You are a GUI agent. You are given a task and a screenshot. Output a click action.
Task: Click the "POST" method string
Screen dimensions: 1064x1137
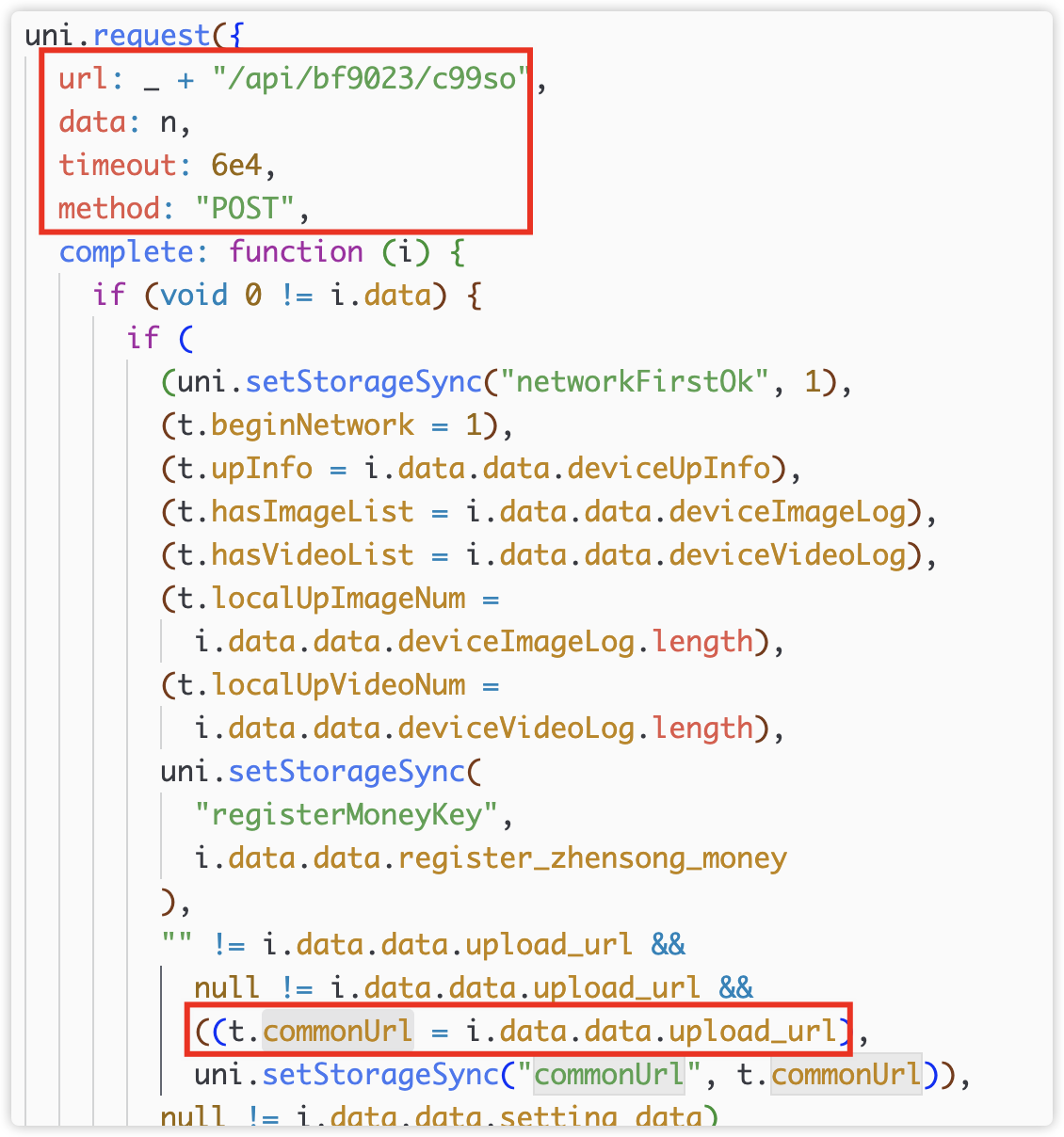tap(245, 208)
